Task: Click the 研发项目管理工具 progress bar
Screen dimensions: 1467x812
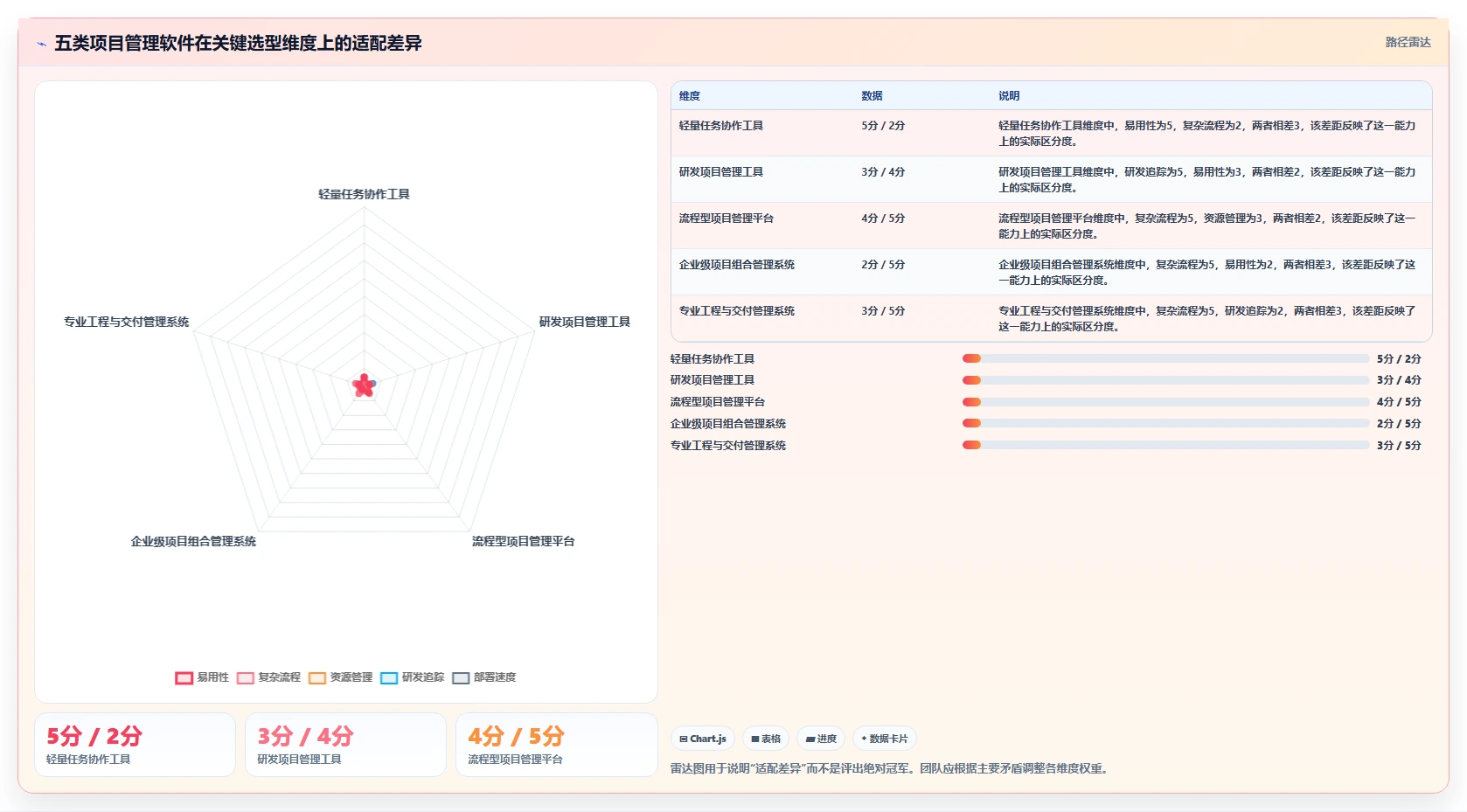Action: (x=1165, y=380)
